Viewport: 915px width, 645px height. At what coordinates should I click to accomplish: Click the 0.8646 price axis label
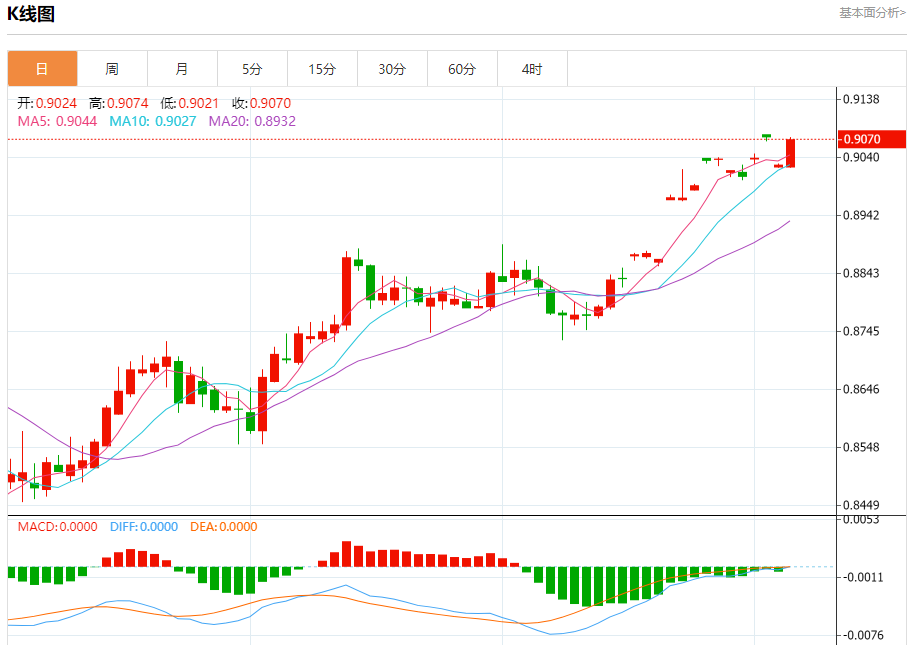[x=861, y=389]
